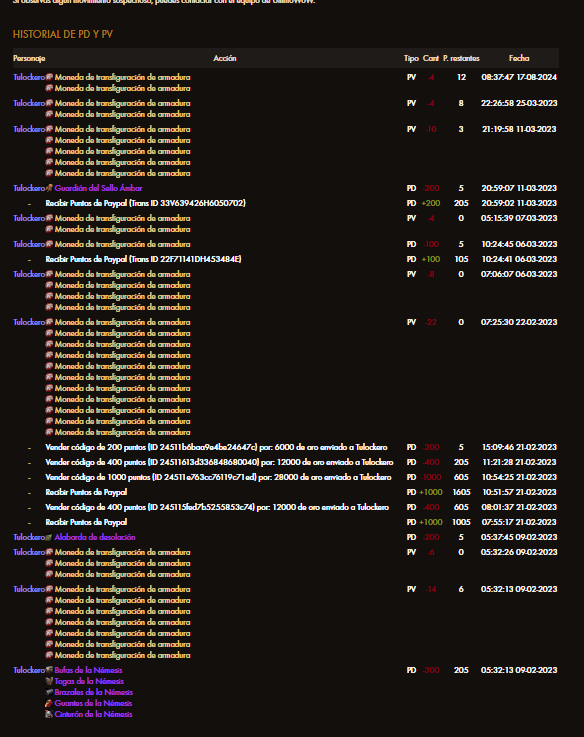The width and height of the screenshot is (584, 737).
Task: Select Paypal entry with Trans ID 22F71141DH453484E
Action: [x=143, y=259]
